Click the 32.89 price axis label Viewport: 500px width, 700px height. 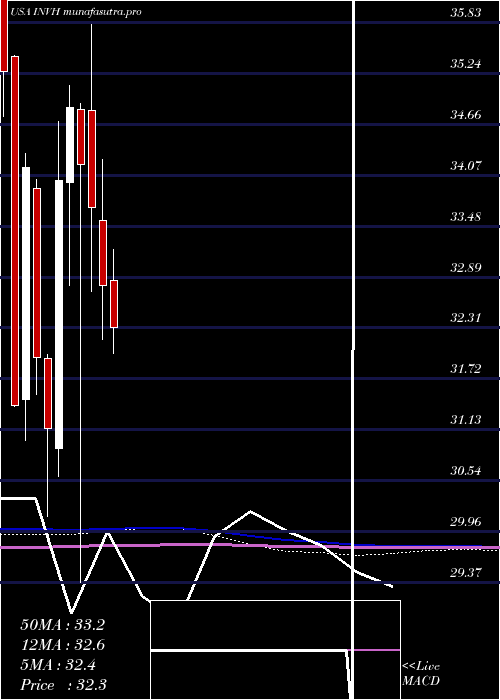(466, 268)
